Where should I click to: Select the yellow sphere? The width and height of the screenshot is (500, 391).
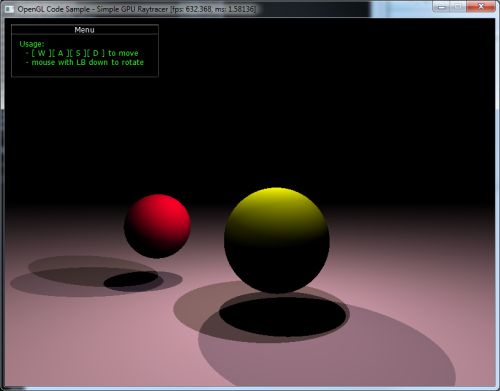pyautogui.click(x=277, y=240)
